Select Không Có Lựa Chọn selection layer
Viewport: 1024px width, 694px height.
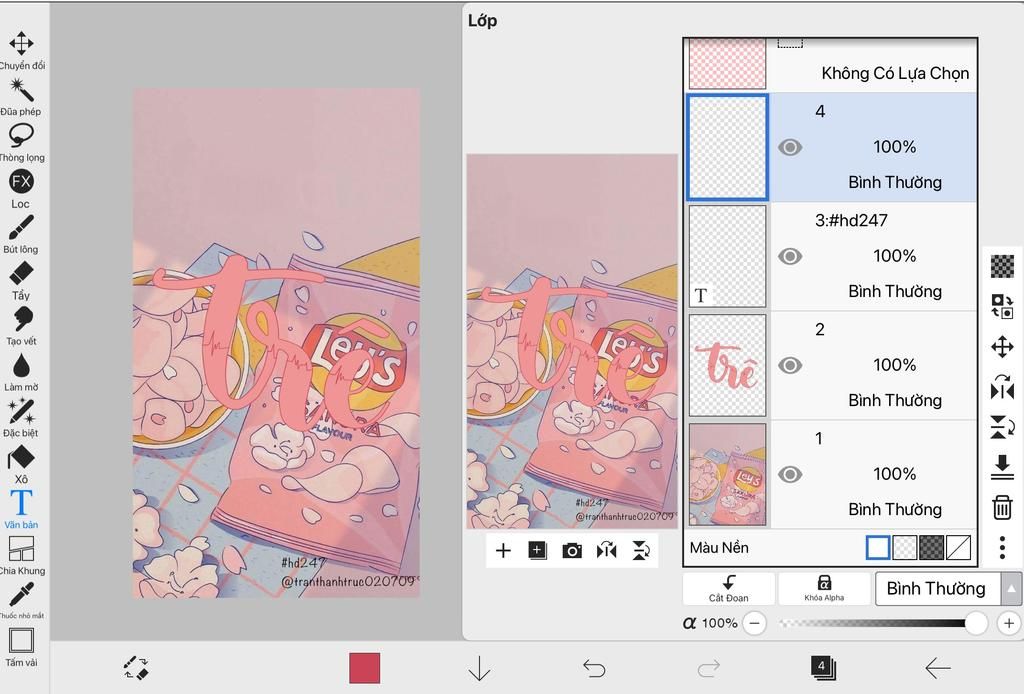coord(830,65)
